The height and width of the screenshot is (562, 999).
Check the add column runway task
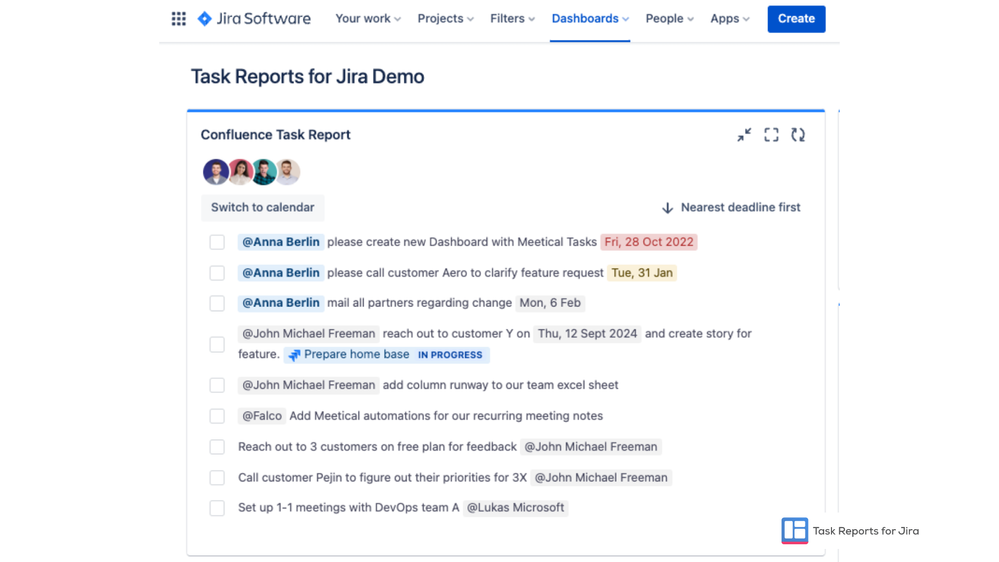tap(217, 385)
